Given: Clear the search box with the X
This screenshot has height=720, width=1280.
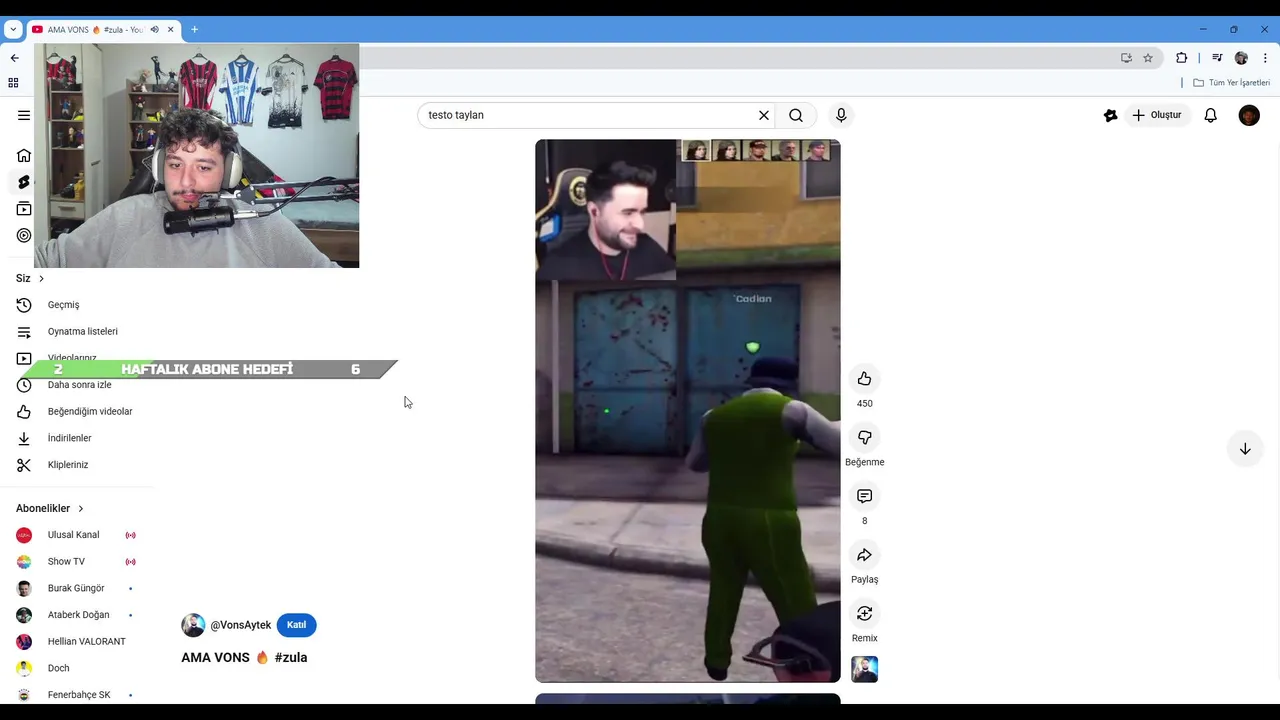Looking at the screenshot, I should pos(764,115).
